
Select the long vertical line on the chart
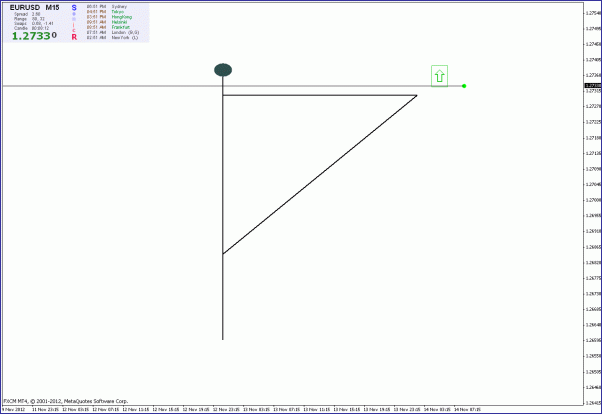pyautogui.click(x=223, y=208)
